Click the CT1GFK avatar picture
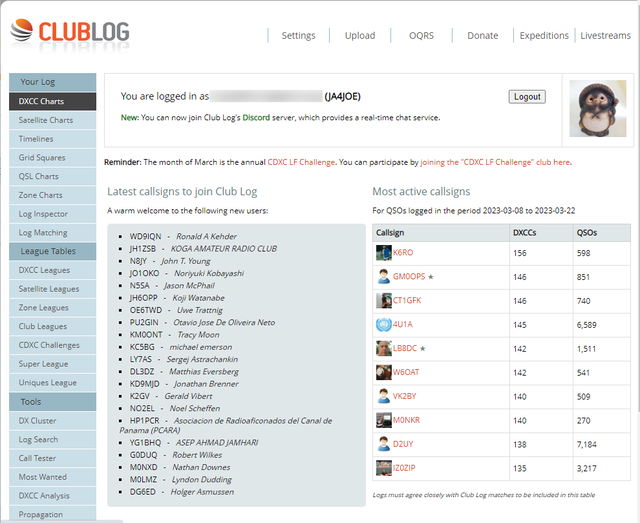The image size is (640, 523). (x=384, y=300)
